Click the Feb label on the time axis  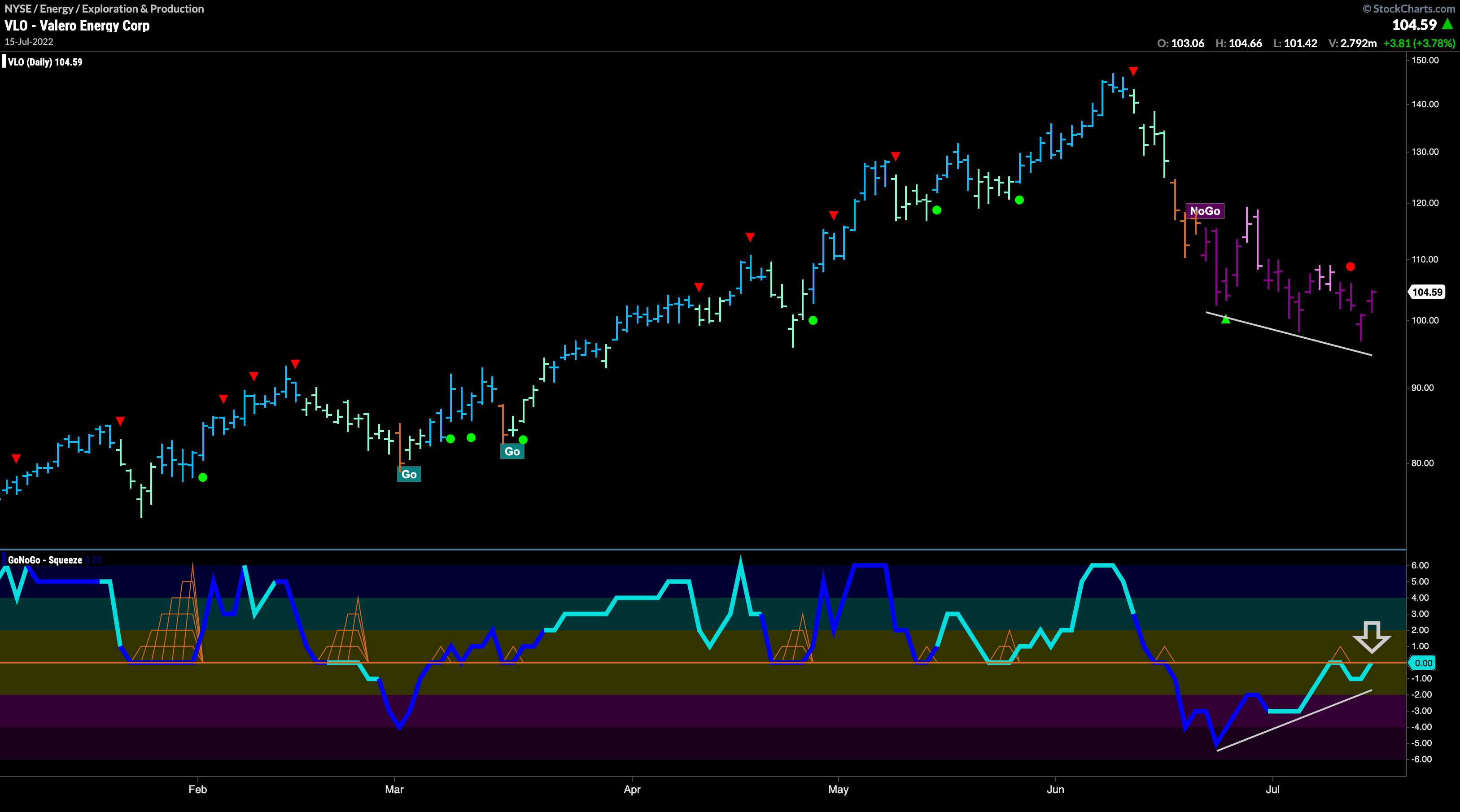coord(198,789)
